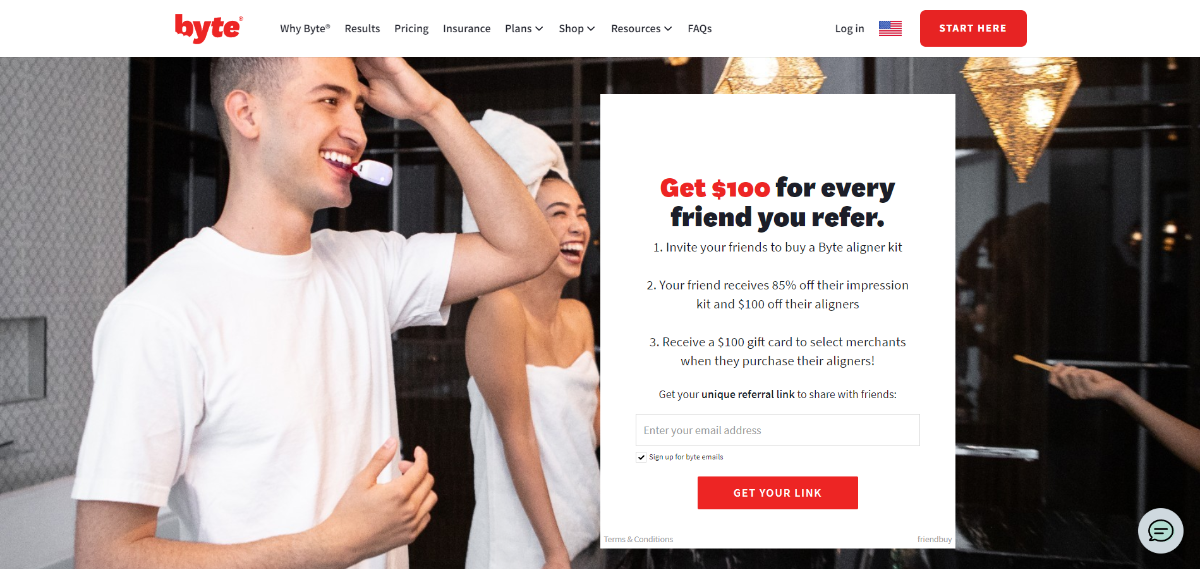
Task: Open the FAQs page
Action: point(700,29)
